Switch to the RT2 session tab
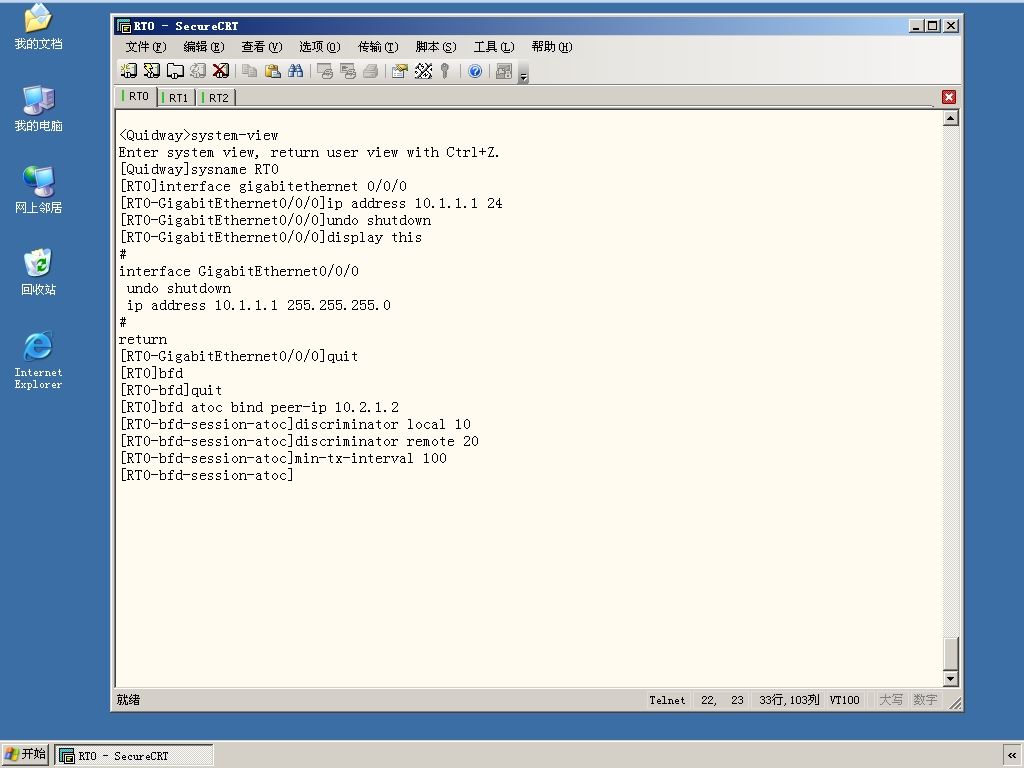 point(216,97)
